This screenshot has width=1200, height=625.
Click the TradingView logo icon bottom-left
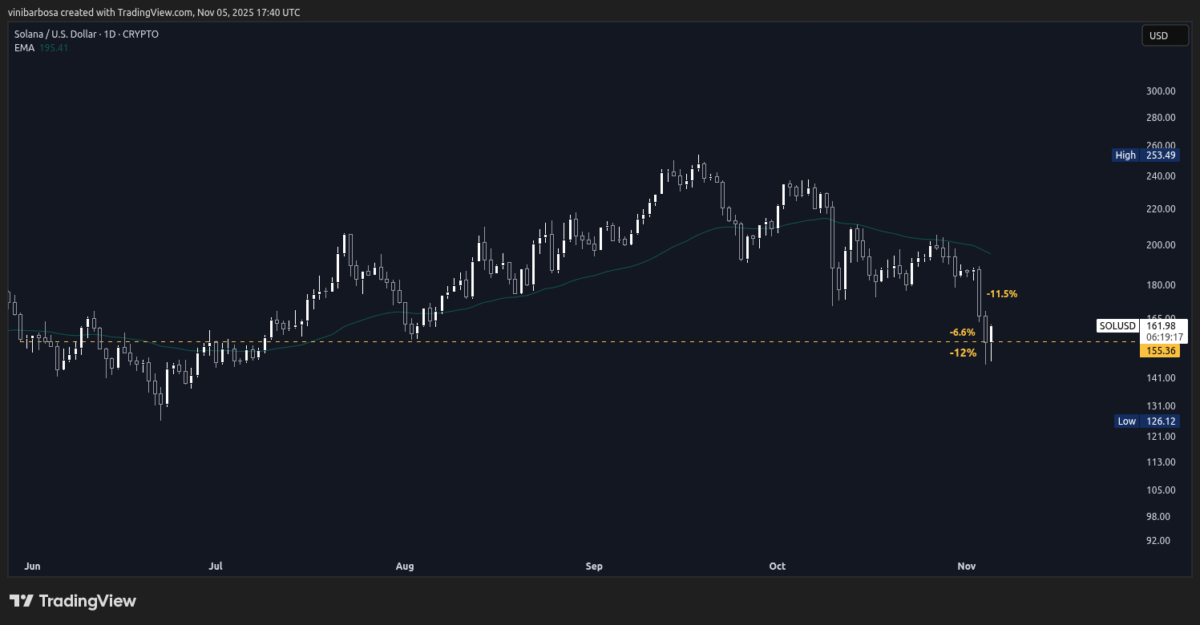coord(23,601)
